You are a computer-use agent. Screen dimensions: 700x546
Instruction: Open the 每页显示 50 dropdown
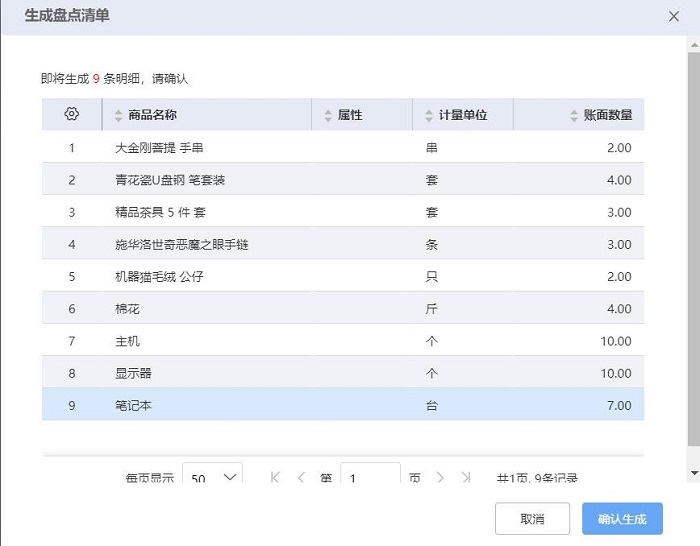212,473
